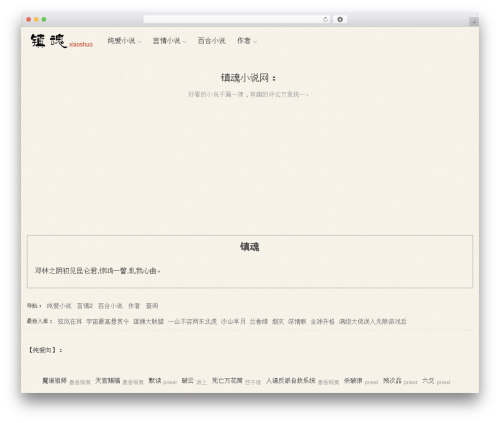This screenshot has width=500, height=423.
Task: Open novel 残次品
Action: point(392,380)
